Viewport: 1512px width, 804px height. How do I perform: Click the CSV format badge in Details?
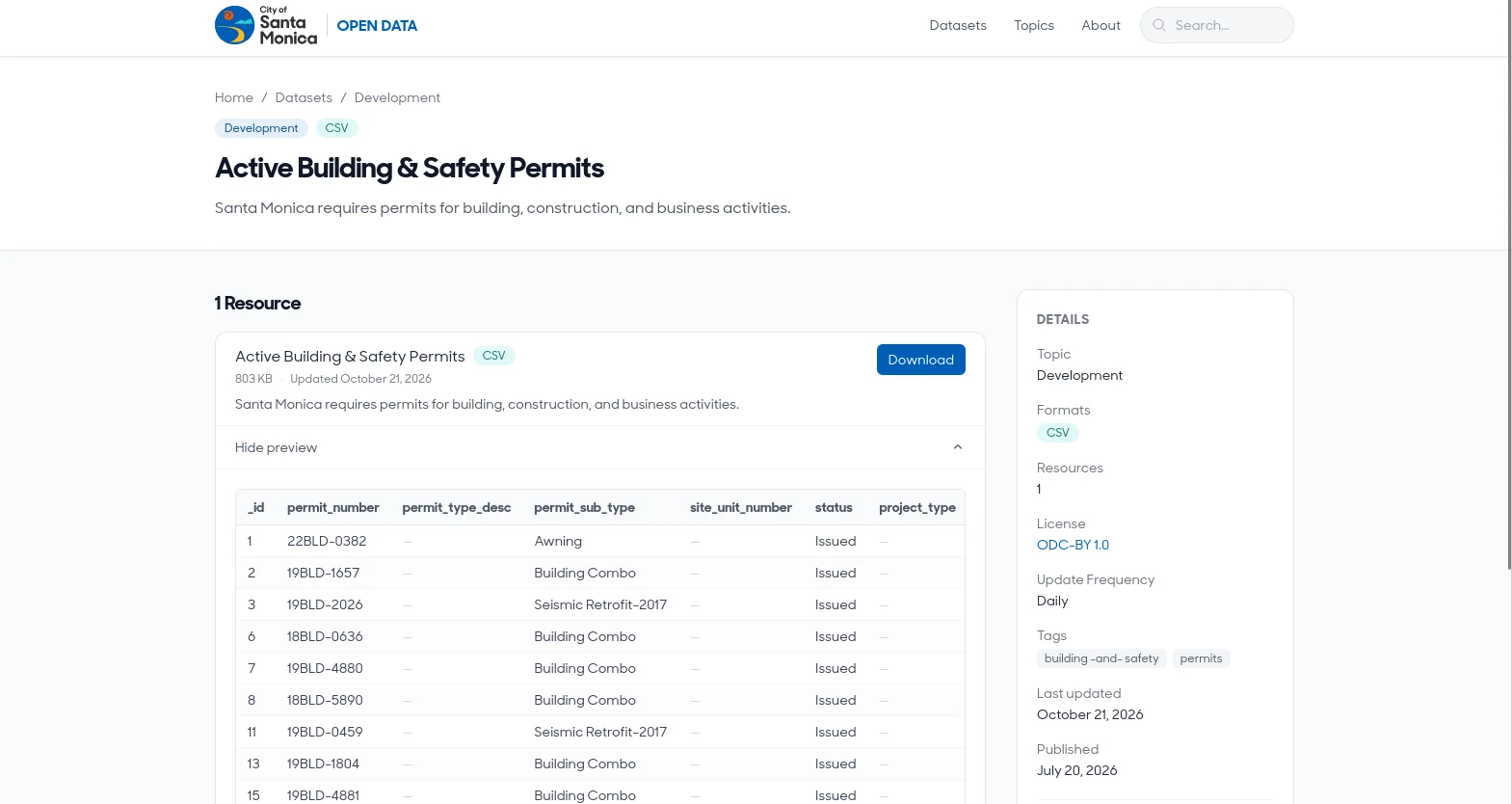coord(1058,433)
